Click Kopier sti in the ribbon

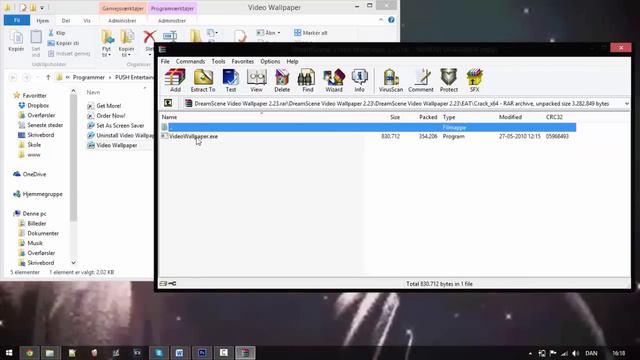coord(63,43)
